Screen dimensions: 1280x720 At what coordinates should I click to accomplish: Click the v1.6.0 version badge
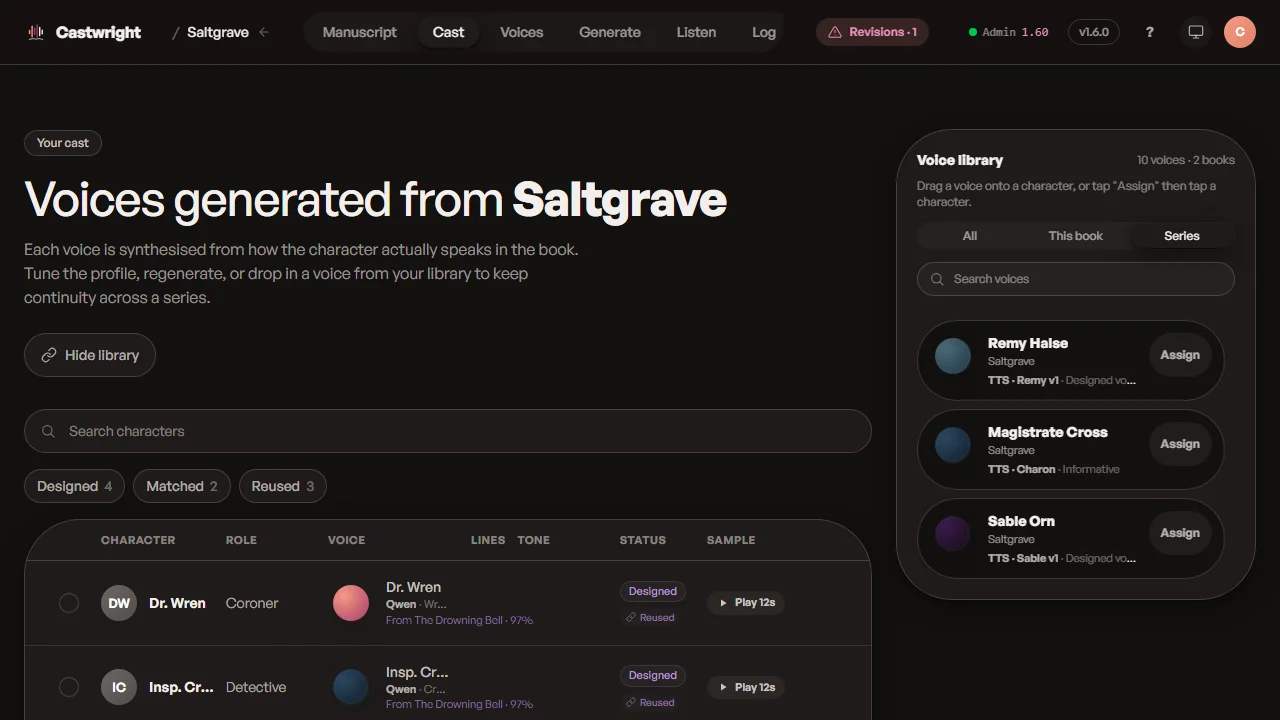tap(1094, 32)
